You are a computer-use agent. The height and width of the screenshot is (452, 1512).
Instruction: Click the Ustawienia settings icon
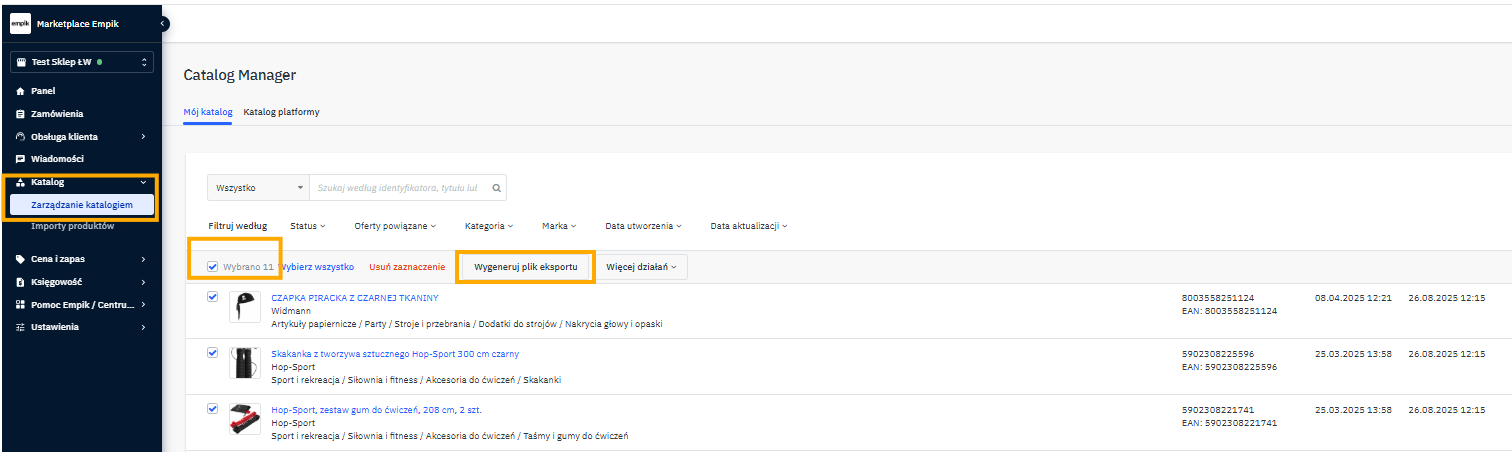(x=20, y=327)
